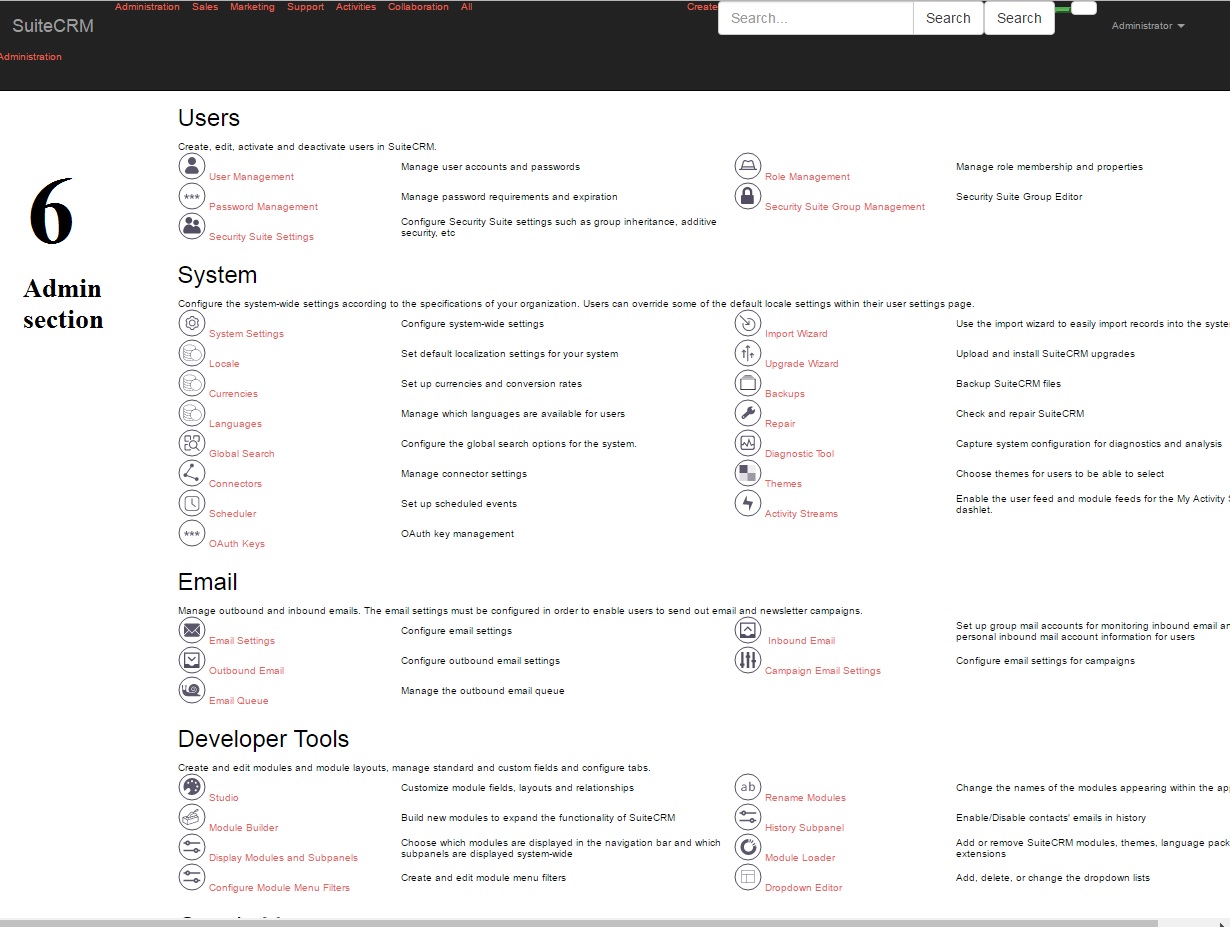
Task: Click the Currencies icon
Action: click(x=192, y=383)
